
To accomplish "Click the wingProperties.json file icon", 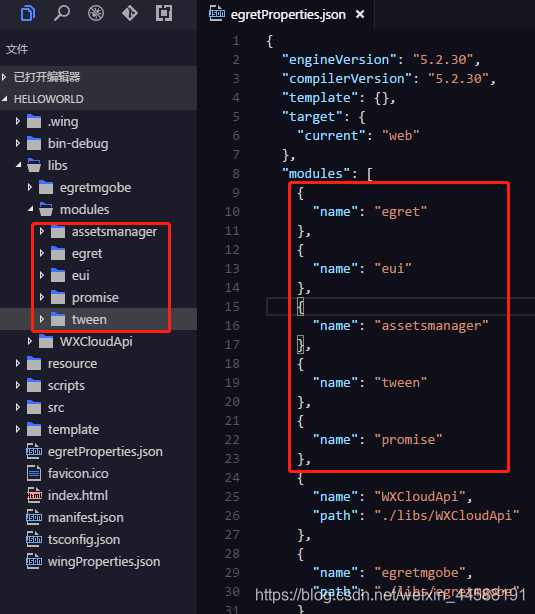I will pyautogui.click(x=34, y=561).
